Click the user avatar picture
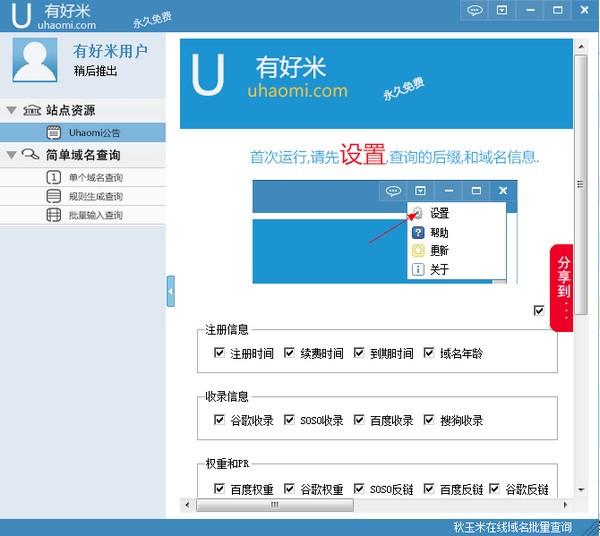 click(x=35, y=60)
